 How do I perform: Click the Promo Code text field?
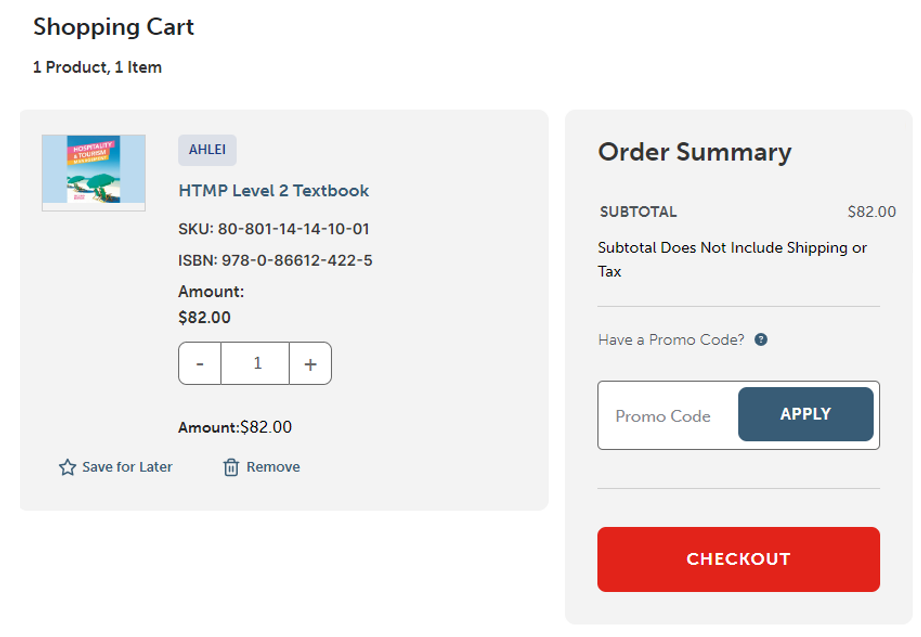[x=665, y=416]
